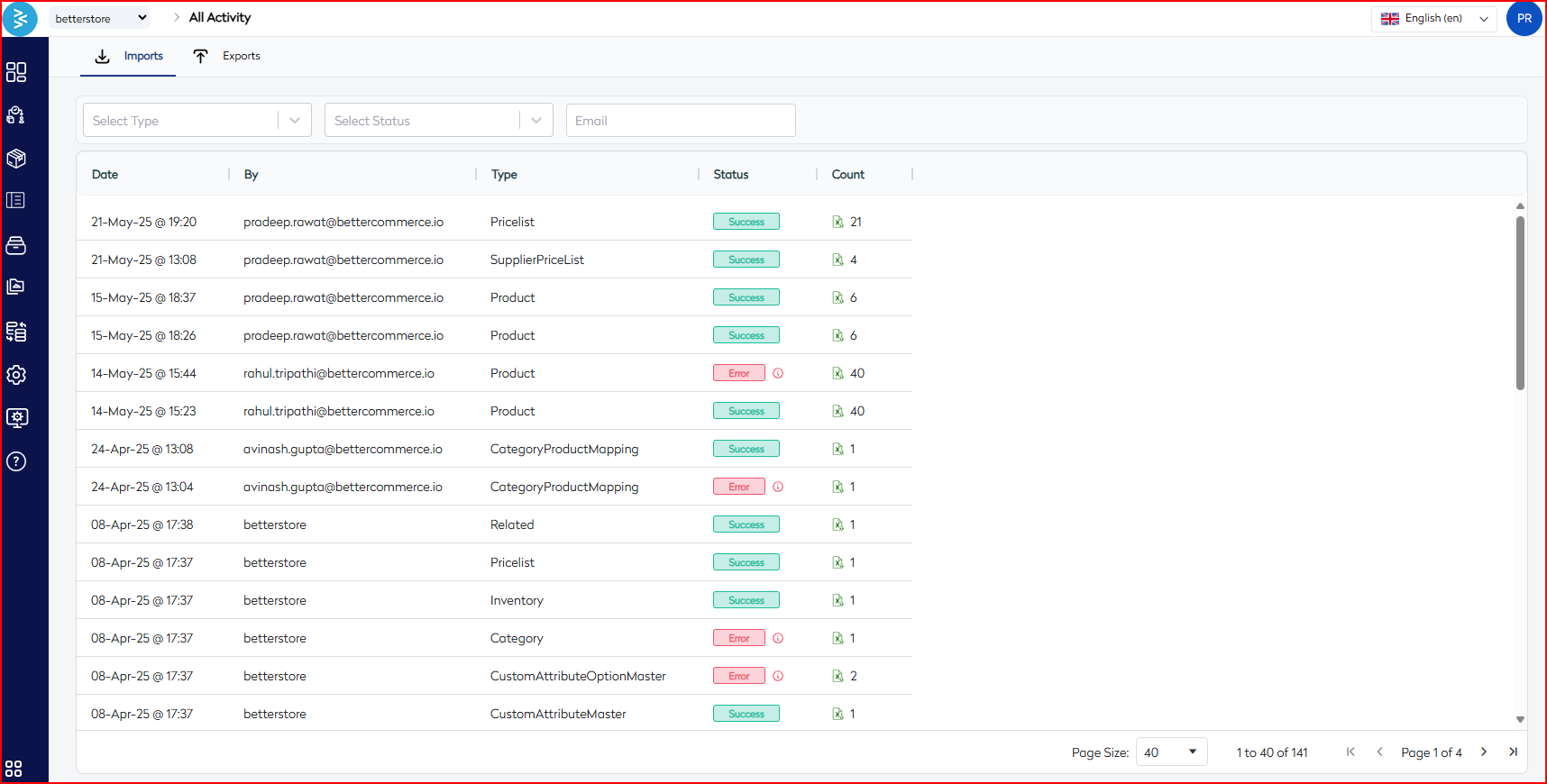Open the PR user profile avatar
The height and width of the screenshot is (784, 1547).
1524,18
